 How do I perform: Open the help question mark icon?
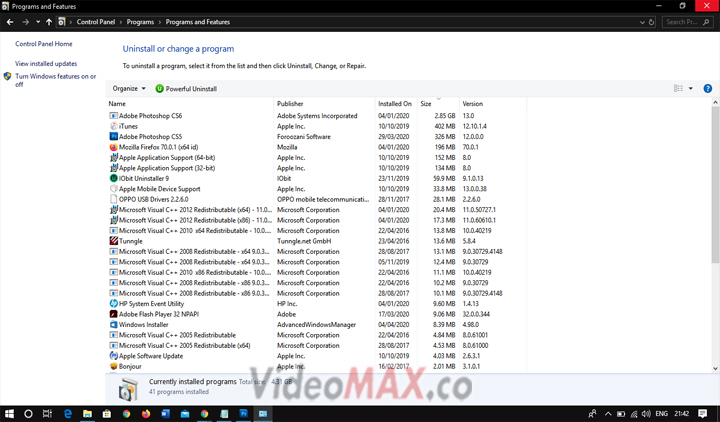pyautogui.click(x=708, y=89)
